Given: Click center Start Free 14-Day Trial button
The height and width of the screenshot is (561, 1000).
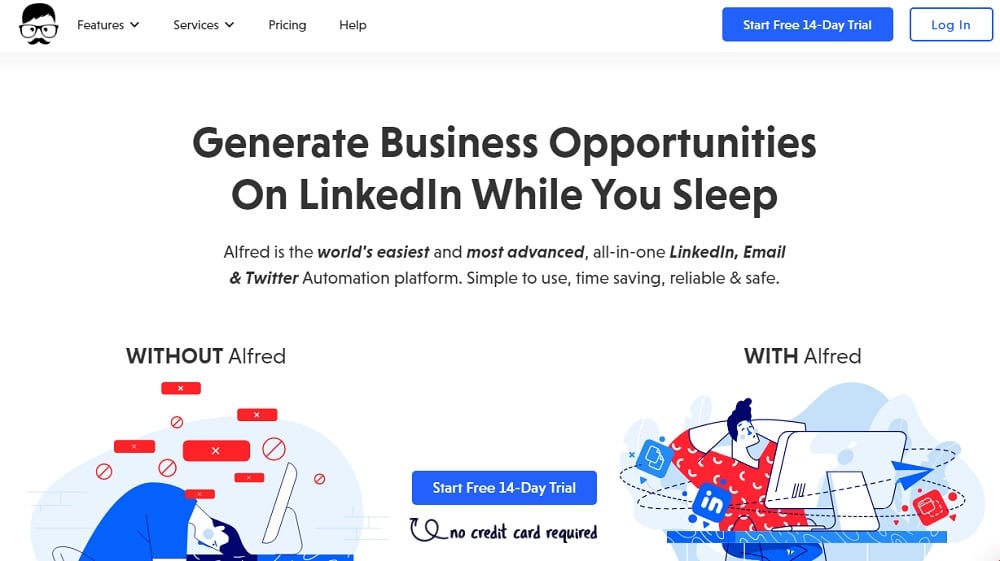Looking at the screenshot, I should click(x=504, y=488).
